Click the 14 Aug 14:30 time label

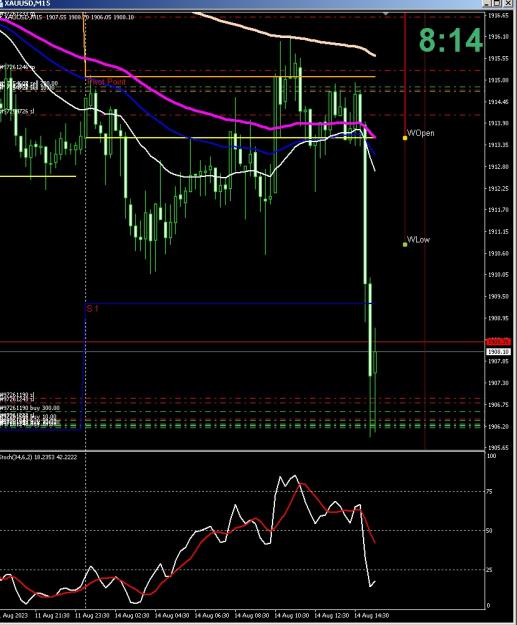coord(371,615)
